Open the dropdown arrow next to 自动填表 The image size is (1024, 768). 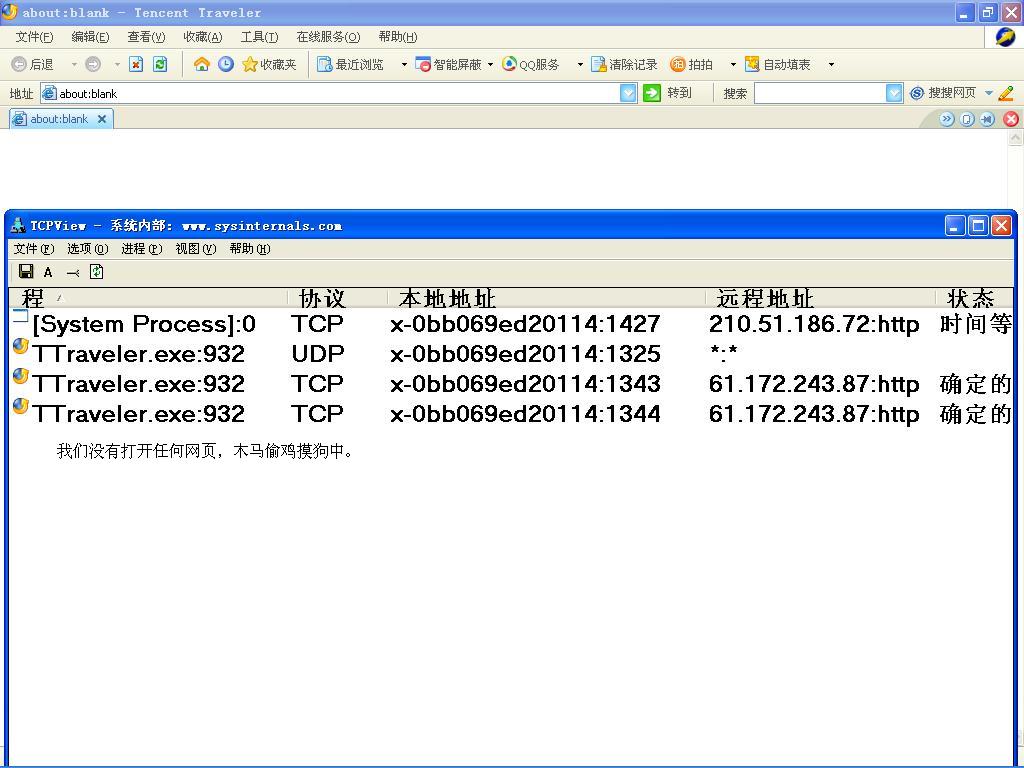(x=831, y=64)
